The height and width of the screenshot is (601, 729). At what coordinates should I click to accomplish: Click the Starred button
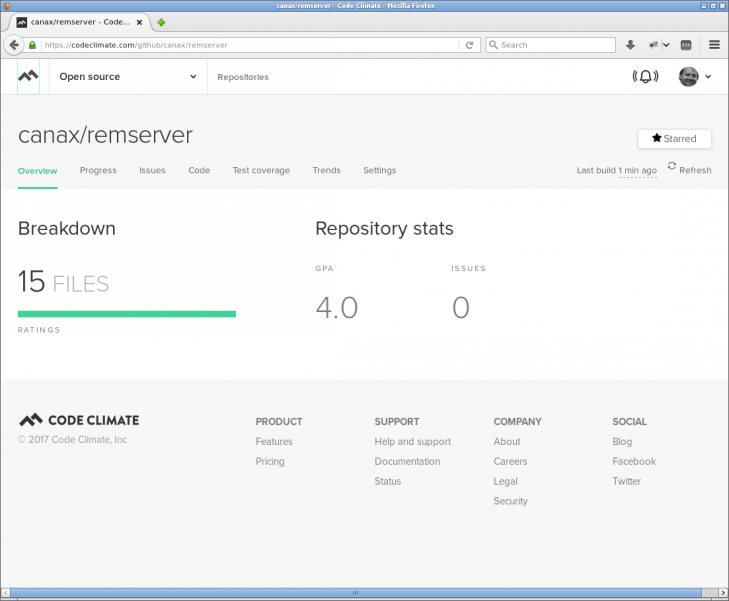tap(674, 139)
